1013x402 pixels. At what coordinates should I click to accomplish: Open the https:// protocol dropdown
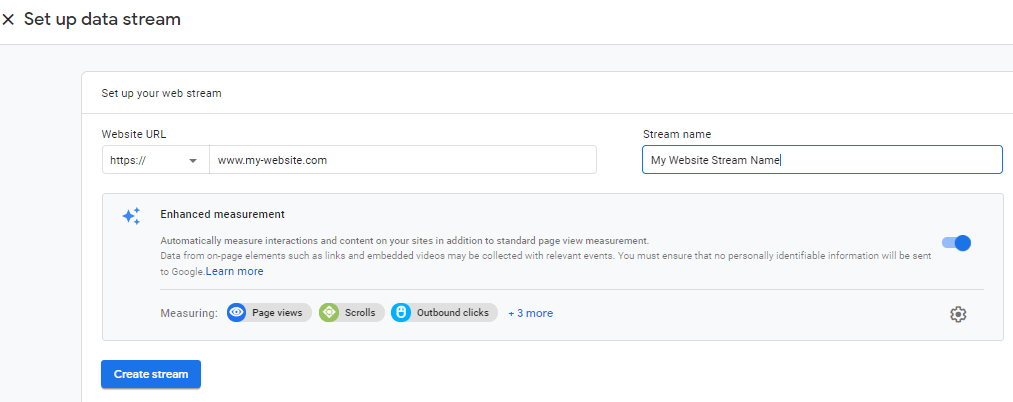pyautogui.click(x=155, y=160)
